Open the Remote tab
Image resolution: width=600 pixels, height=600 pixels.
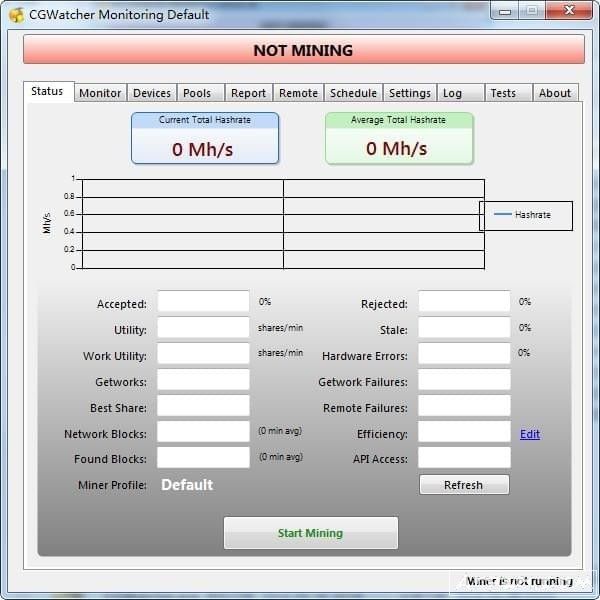pos(298,93)
